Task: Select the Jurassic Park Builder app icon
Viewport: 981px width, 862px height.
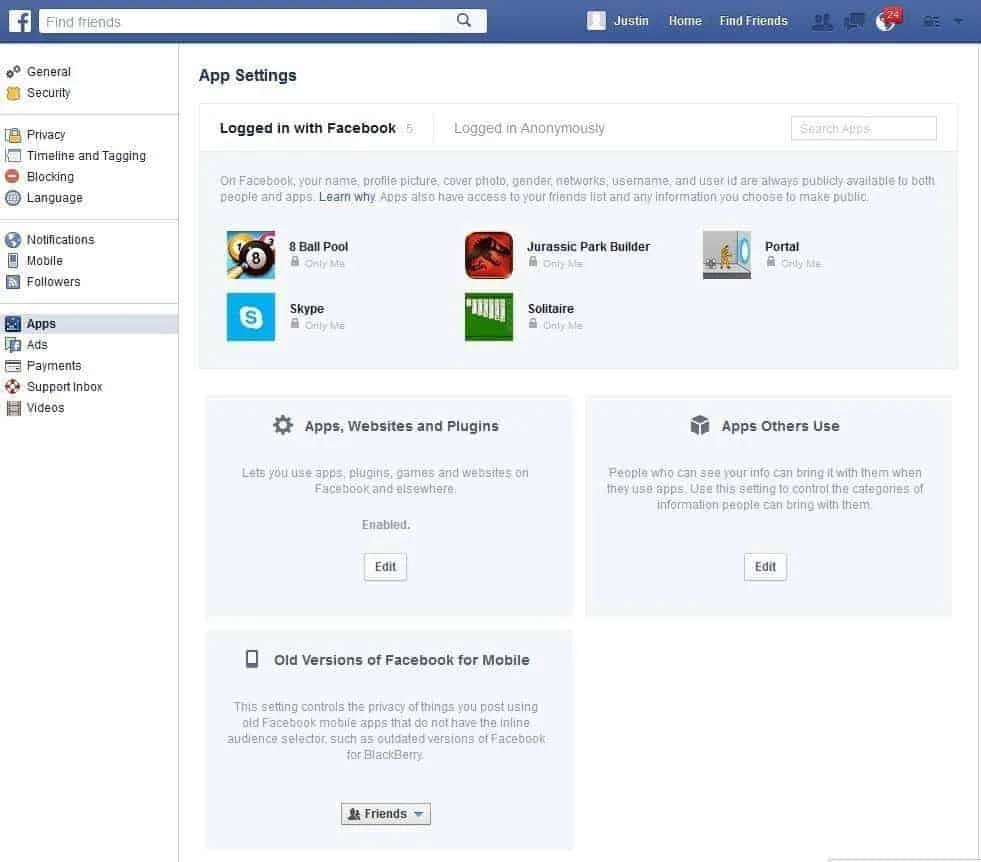Action: click(x=489, y=255)
